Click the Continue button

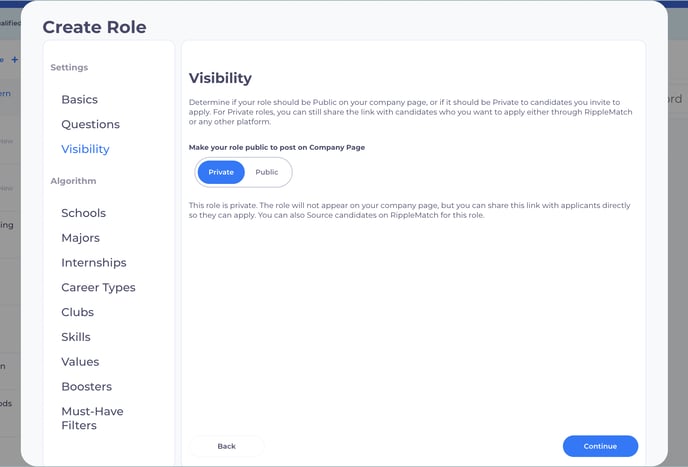600,446
